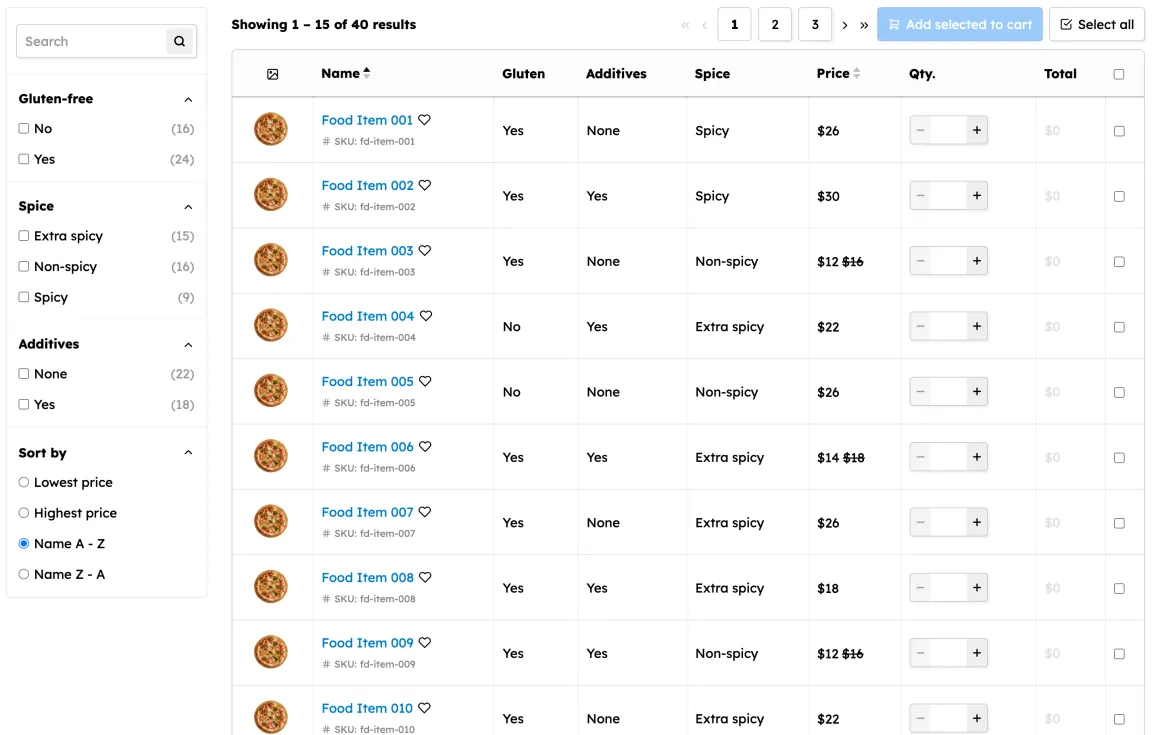This screenshot has width=1152, height=735.
Task: Click the search magnifier icon
Action: coord(179,41)
